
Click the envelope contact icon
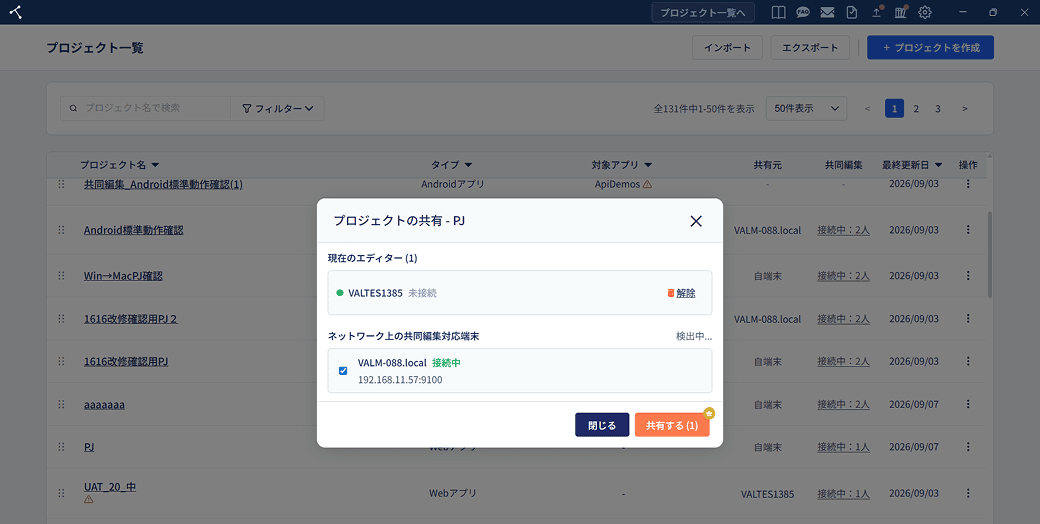(827, 12)
